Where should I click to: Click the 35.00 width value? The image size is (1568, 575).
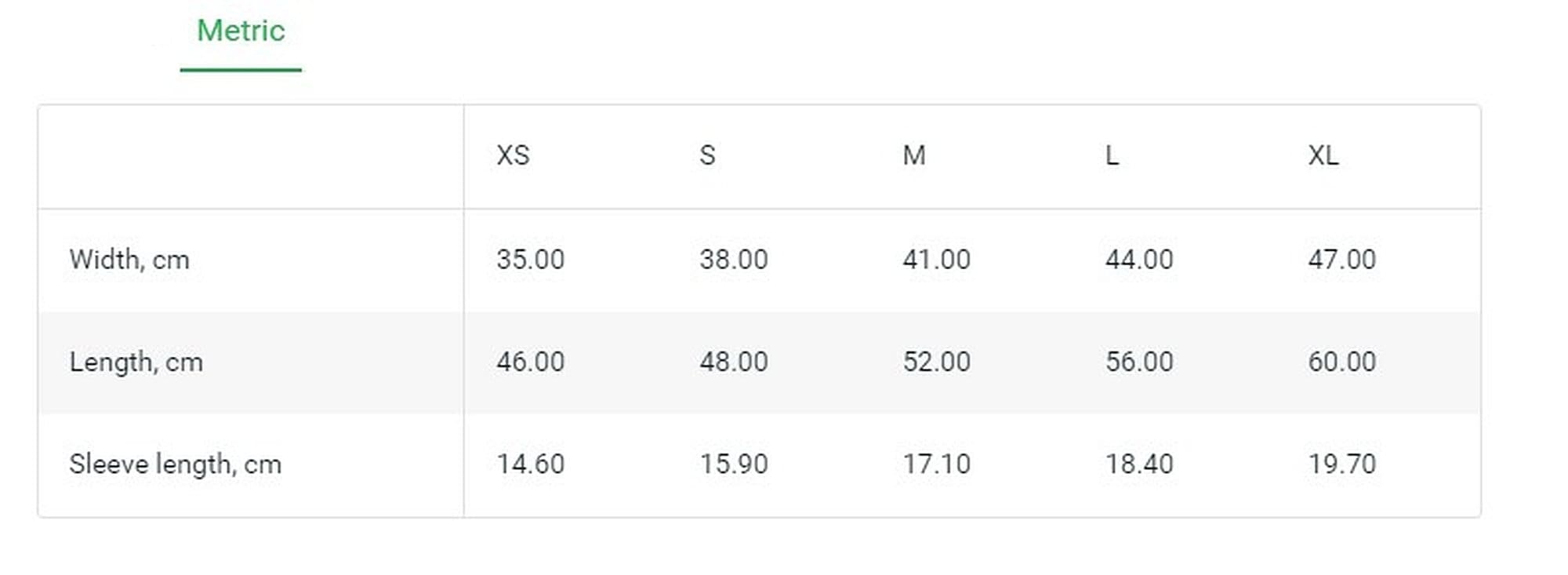coord(530,260)
